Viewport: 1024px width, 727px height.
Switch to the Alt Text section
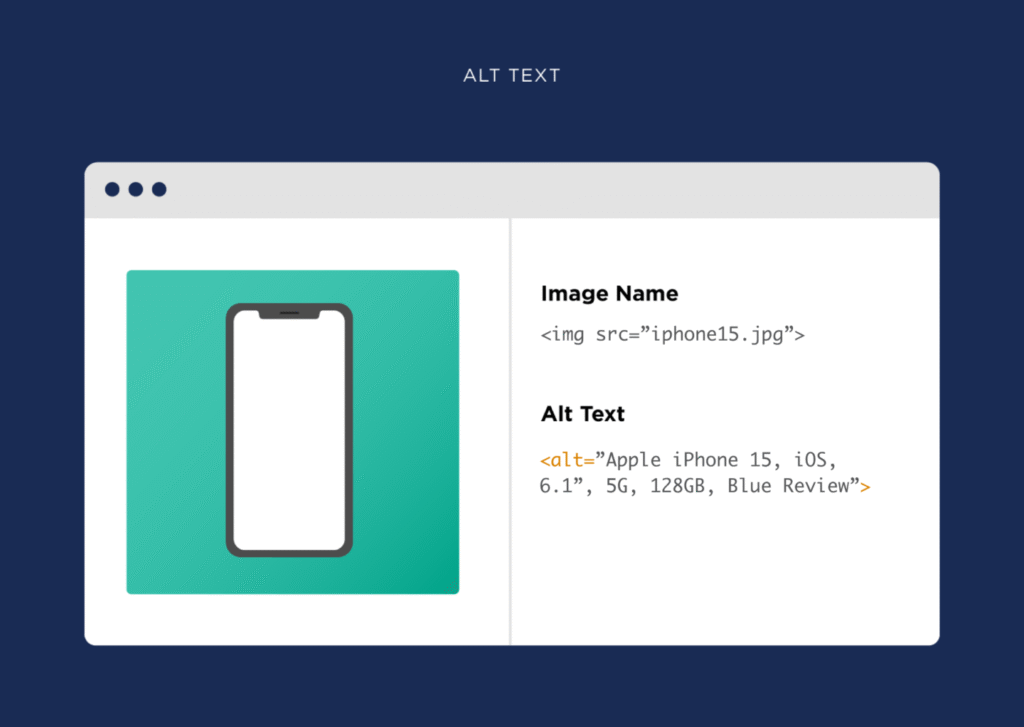(x=582, y=413)
